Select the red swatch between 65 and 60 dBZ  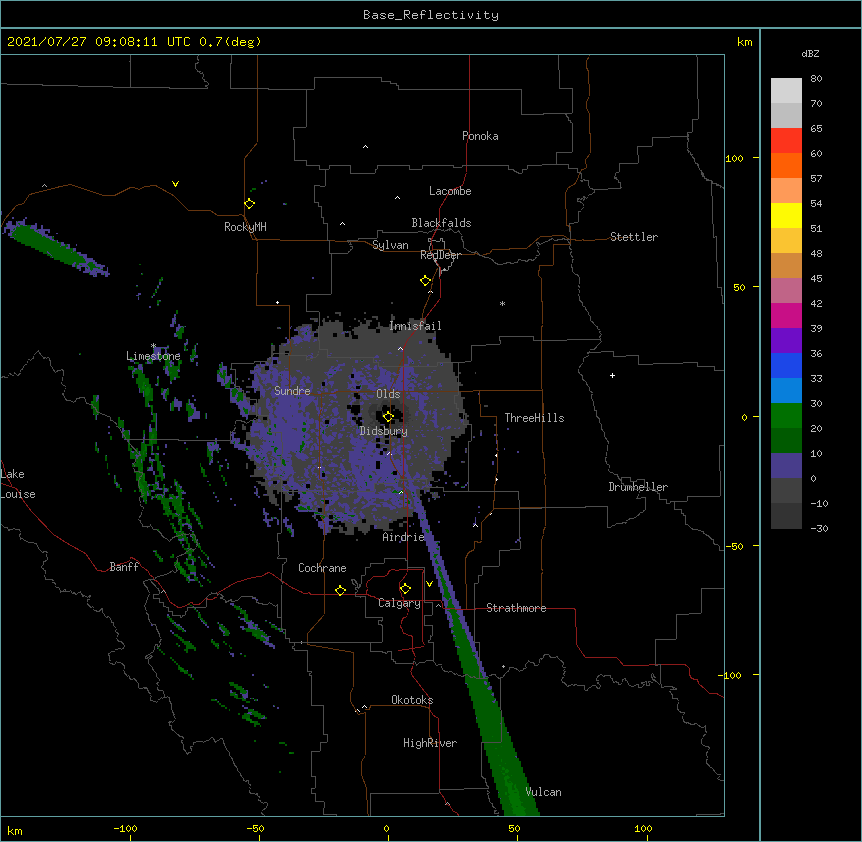click(x=786, y=141)
